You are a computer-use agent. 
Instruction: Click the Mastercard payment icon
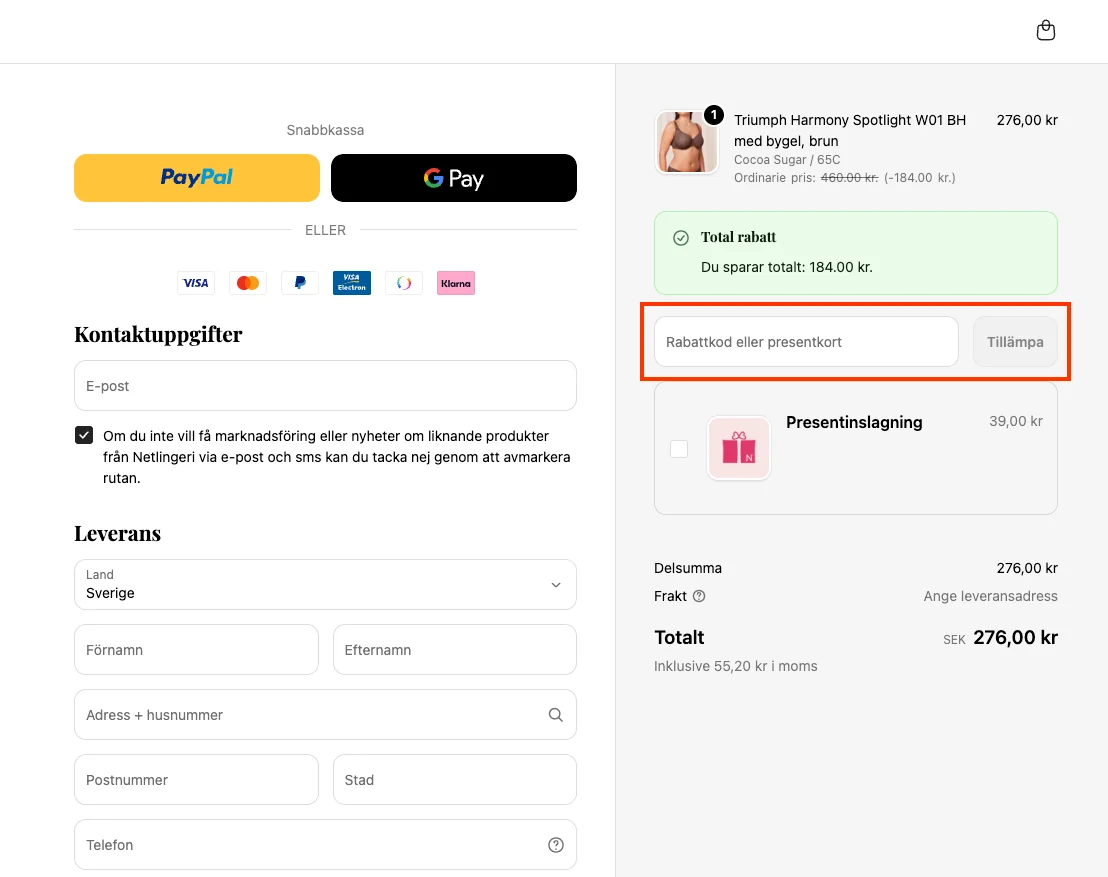tap(248, 283)
